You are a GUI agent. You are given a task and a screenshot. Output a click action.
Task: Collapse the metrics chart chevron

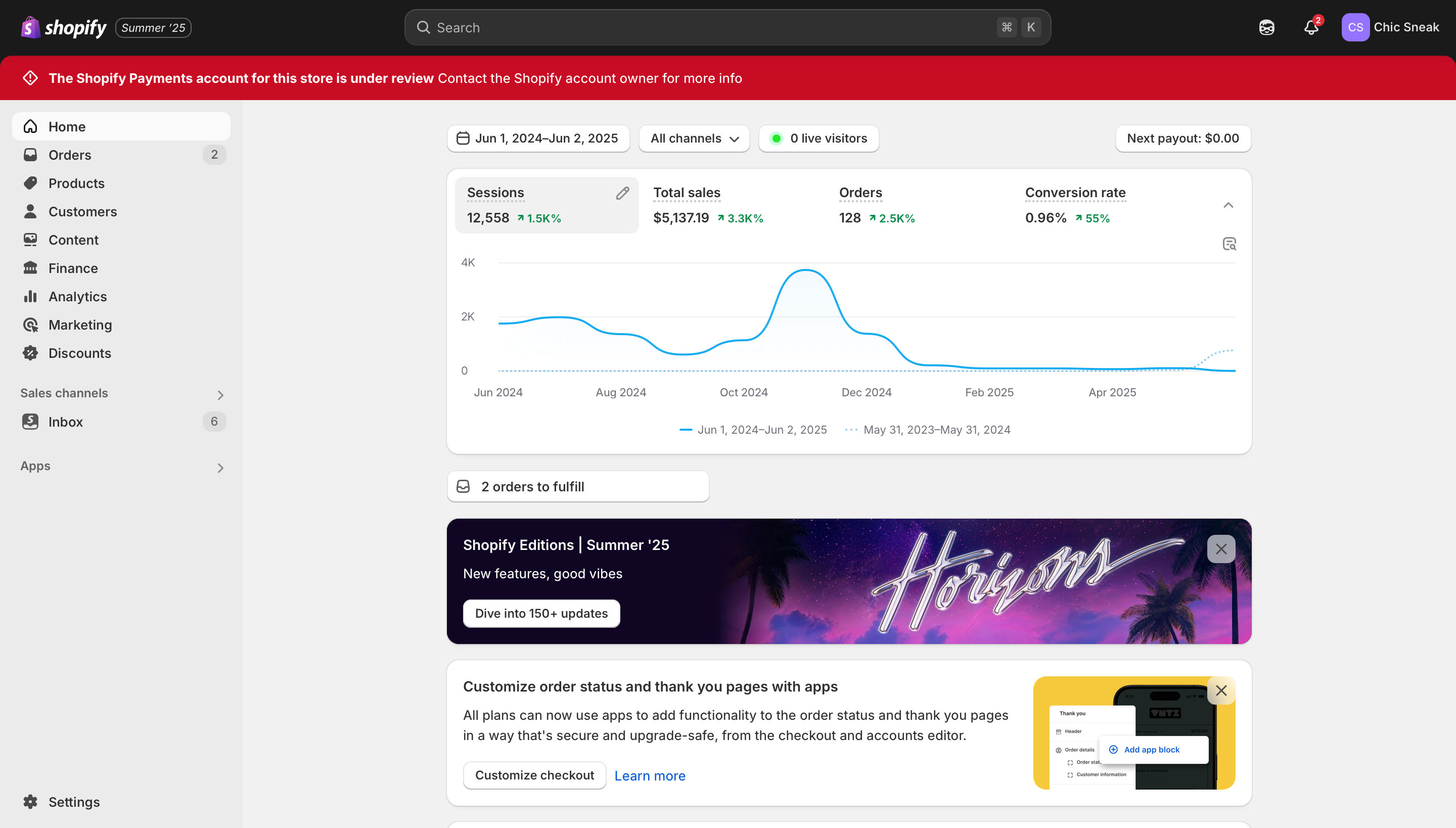[x=1228, y=205]
